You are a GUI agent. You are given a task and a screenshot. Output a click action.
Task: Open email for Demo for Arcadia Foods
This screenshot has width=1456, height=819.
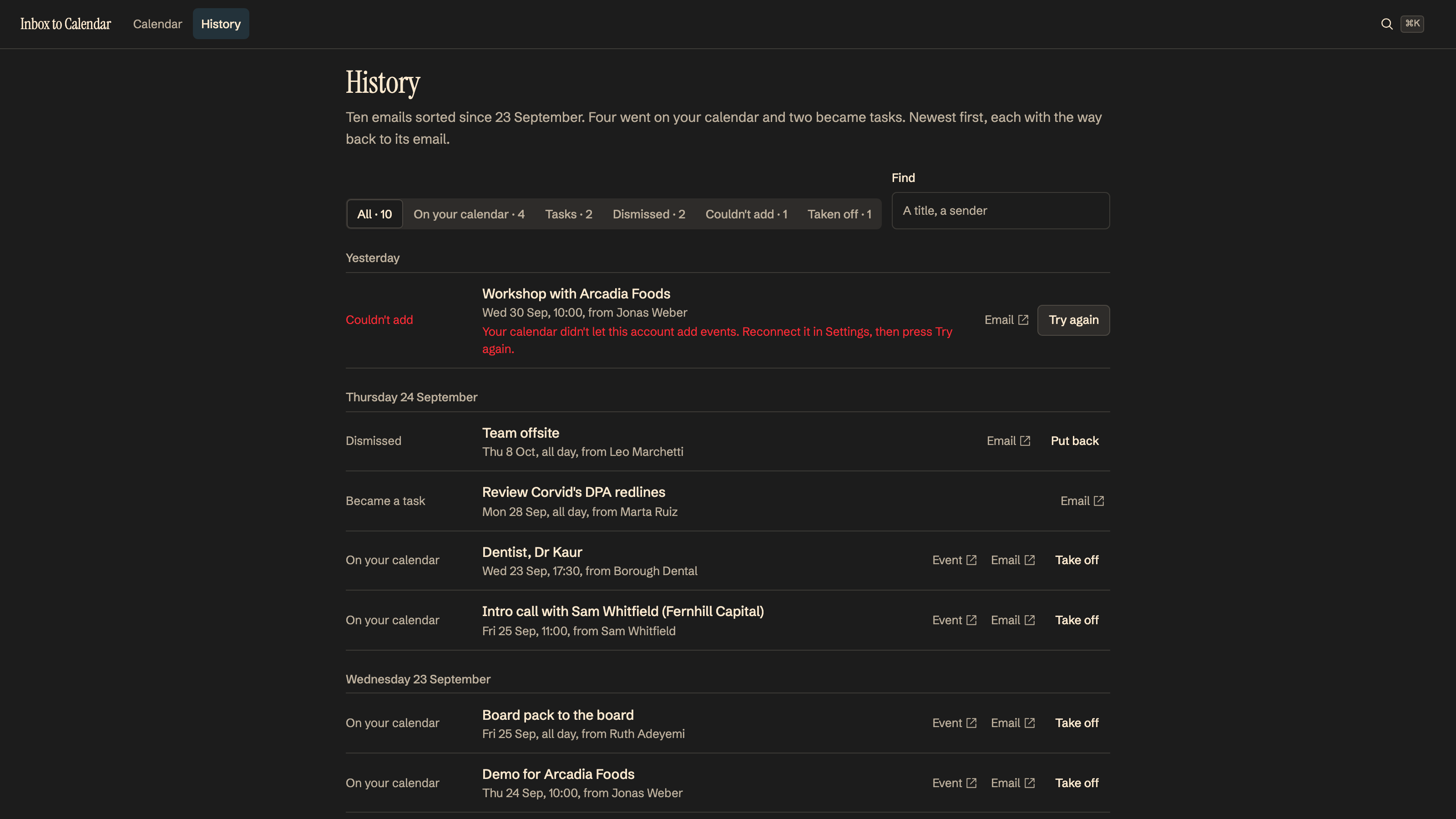click(x=1012, y=783)
